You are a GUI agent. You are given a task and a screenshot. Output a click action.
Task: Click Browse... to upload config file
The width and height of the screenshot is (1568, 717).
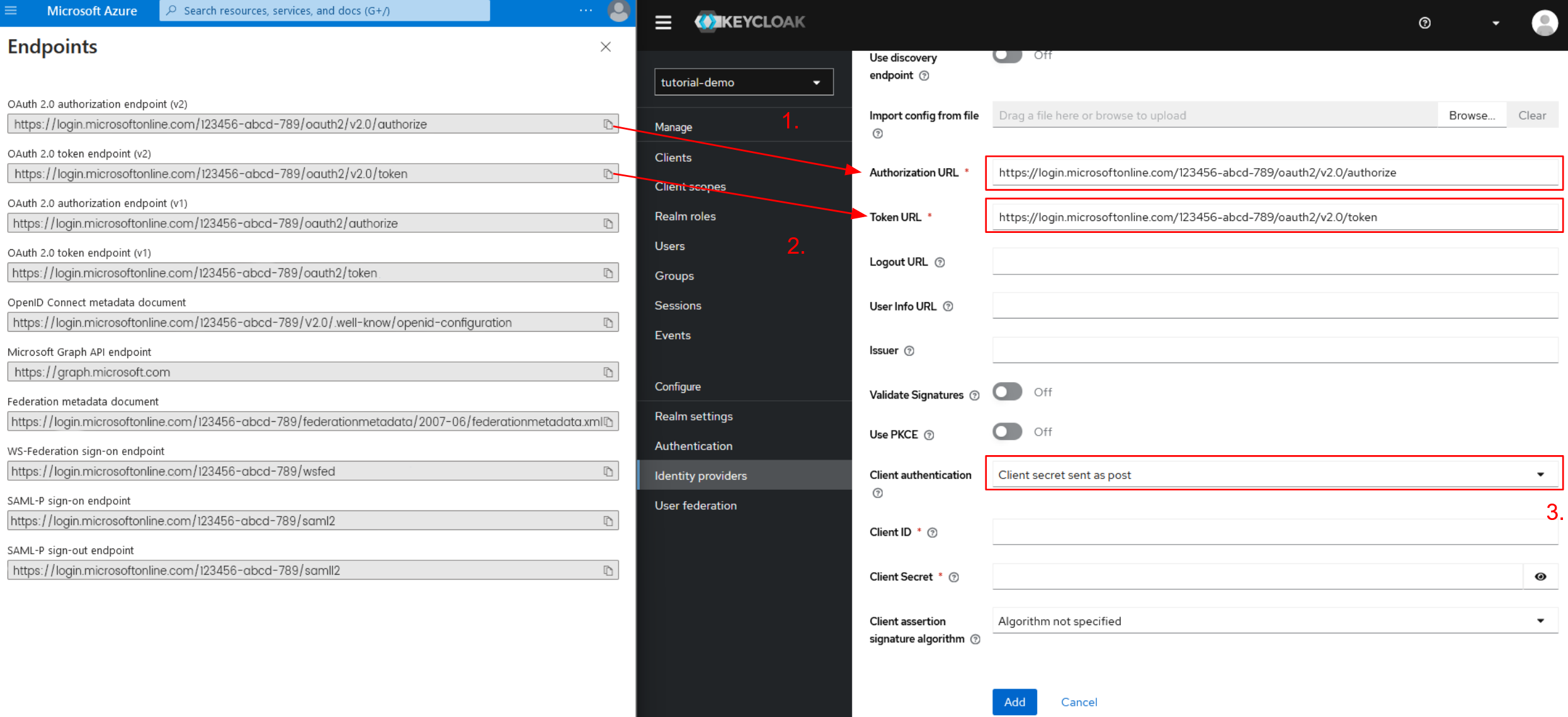1472,115
